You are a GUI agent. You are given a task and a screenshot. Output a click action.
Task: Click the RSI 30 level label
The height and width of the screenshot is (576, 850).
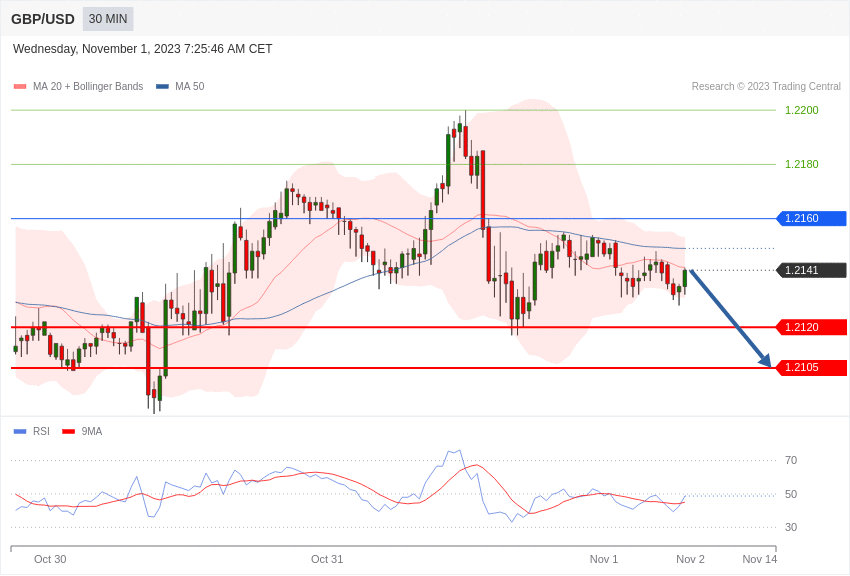[791, 527]
